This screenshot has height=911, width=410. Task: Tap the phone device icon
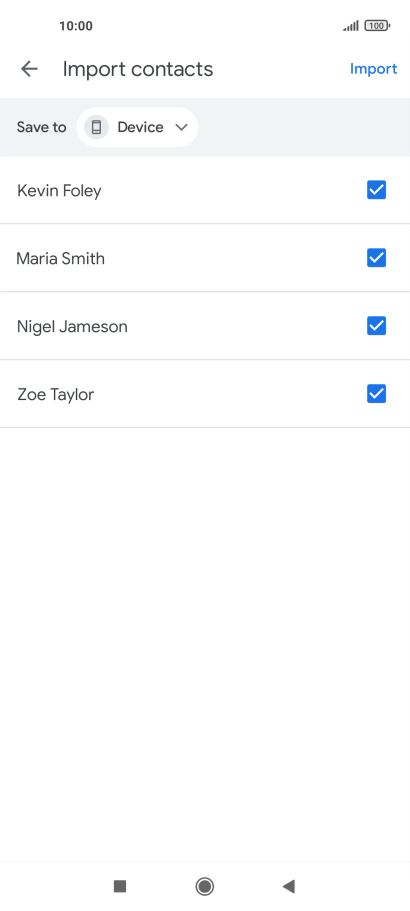pyautogui.click(x=96, y=127)
